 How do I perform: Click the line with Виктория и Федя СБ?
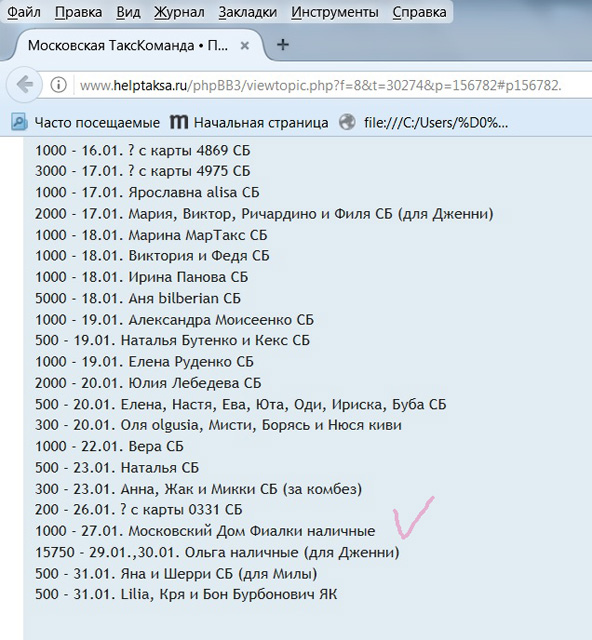point(152,256)
